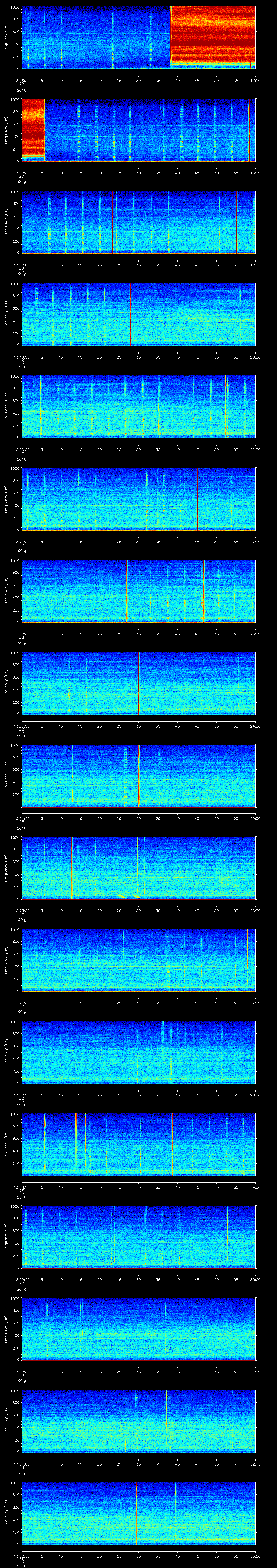Click the '13:26:00' start time label
277x1568 pixels.
point(21,1003)
